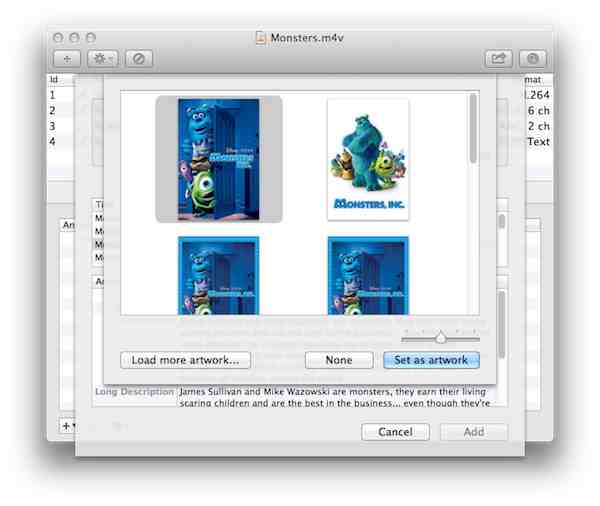
Task: Open the gear action toolbar menu
Action: (x=103, y=59)
